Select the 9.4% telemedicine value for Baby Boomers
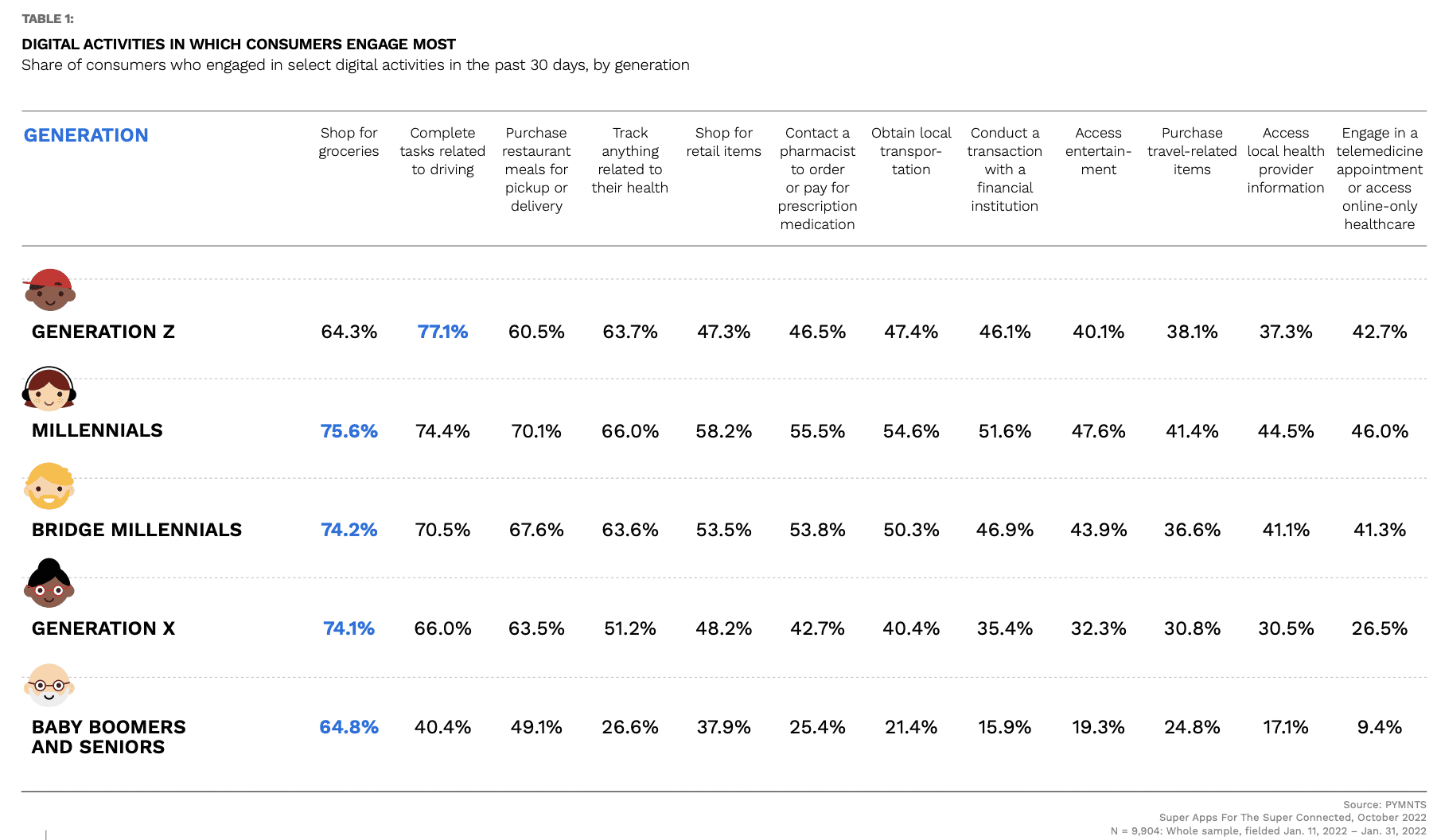This screenshot has width=1437, height=840. pos(1379,727)
